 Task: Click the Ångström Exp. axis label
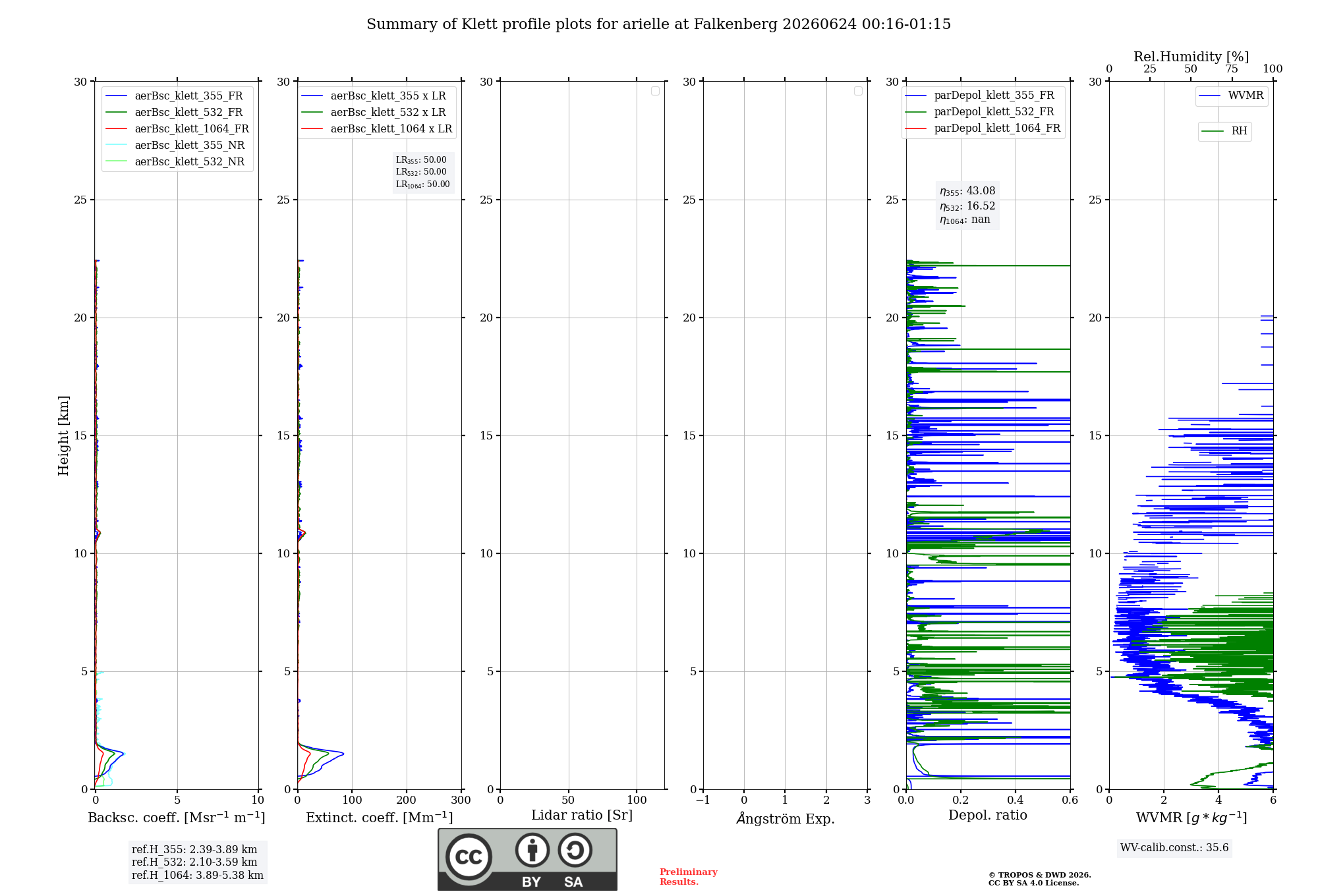pyautogui.click(x=786, y=818)
